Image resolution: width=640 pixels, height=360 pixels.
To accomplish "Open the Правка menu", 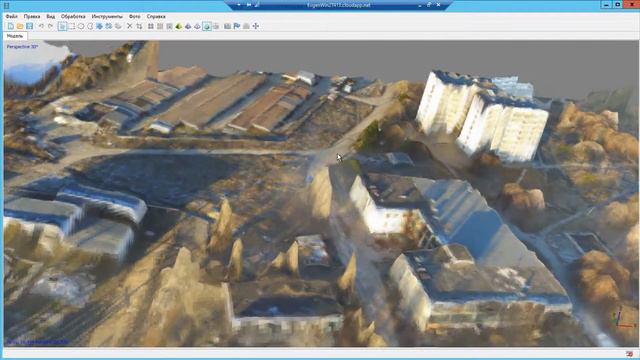I will click(x=32, y=16).
